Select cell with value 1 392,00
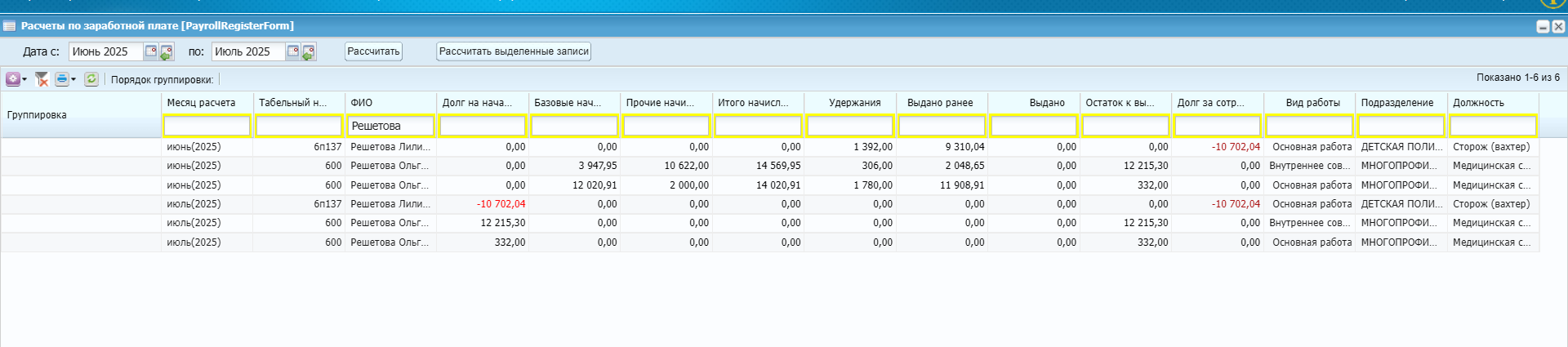 [x=849, y=147]
